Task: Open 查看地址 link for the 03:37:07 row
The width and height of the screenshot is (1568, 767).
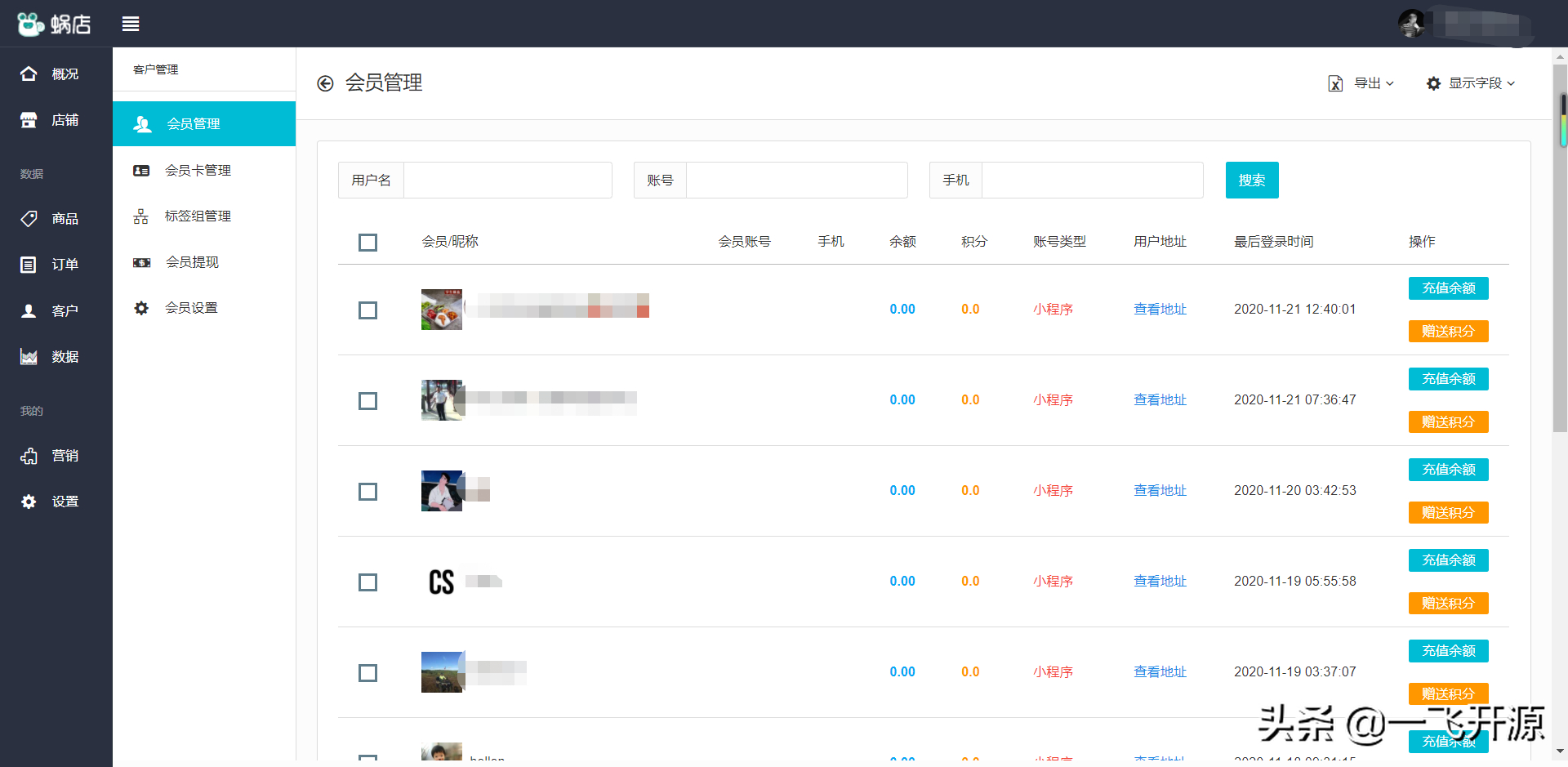Action: [1160, 672]
